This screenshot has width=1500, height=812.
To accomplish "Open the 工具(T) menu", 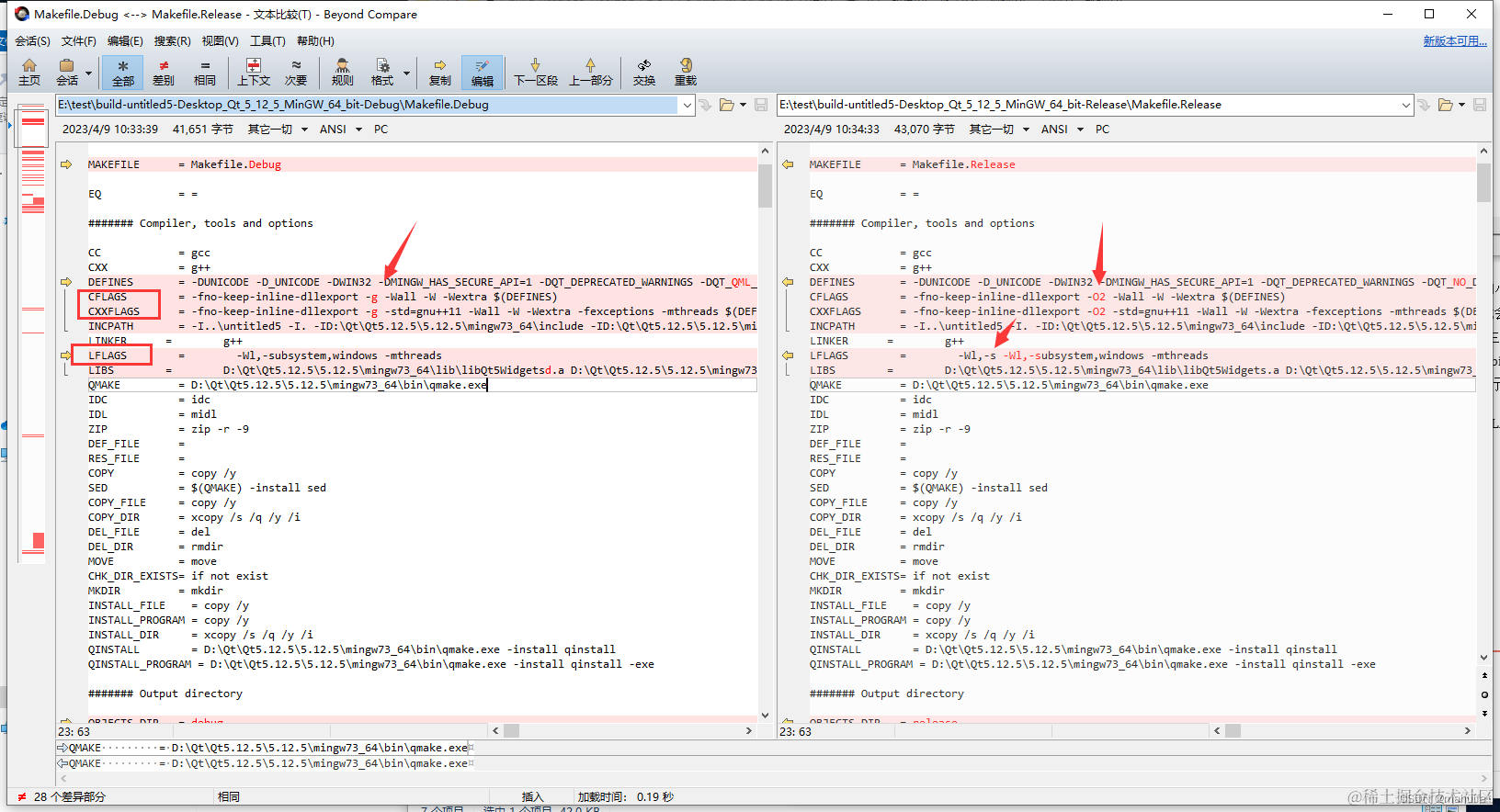I will (x=267, y=41).
